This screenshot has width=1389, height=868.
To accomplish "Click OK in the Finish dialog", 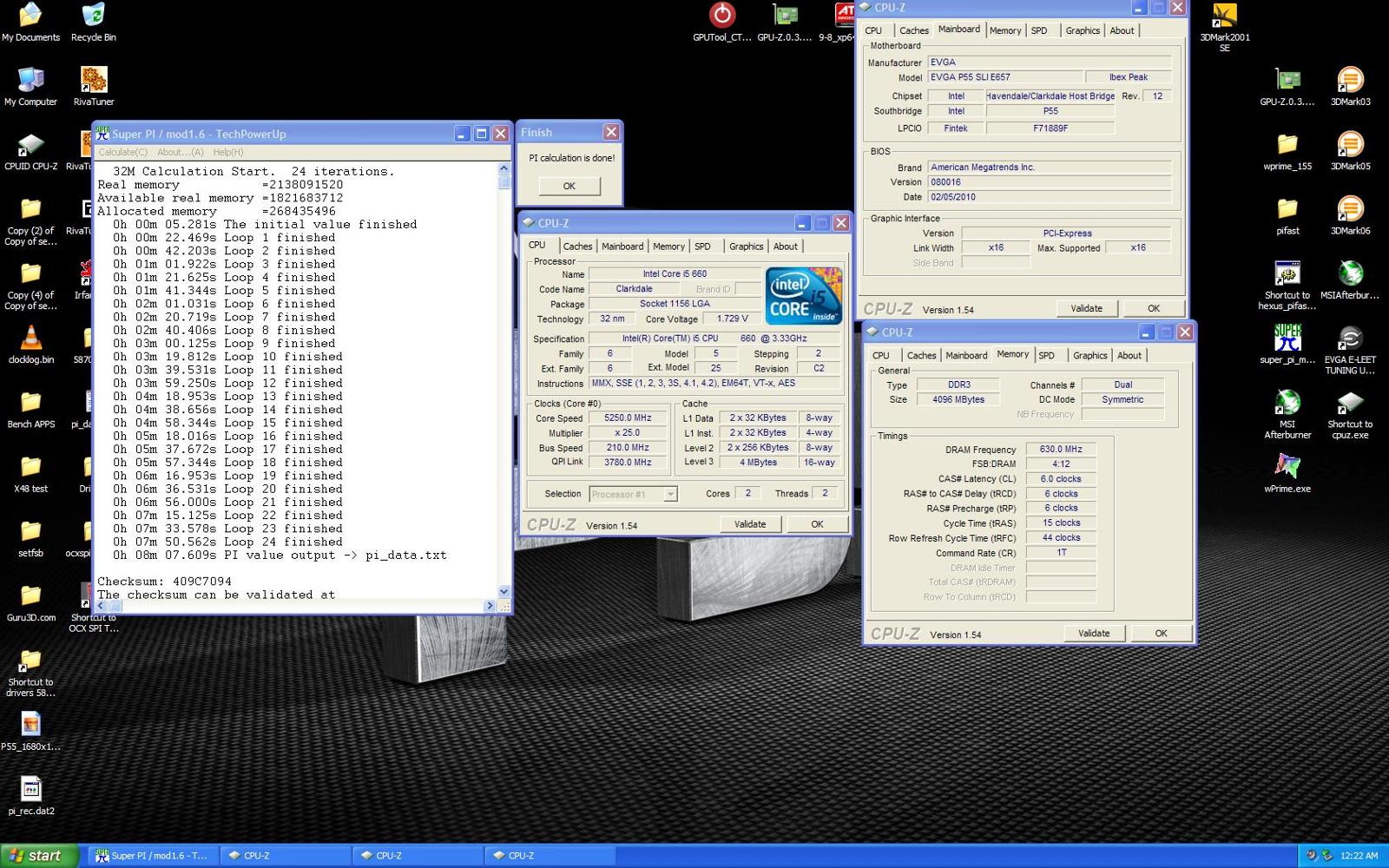I will tap(569, 186).
